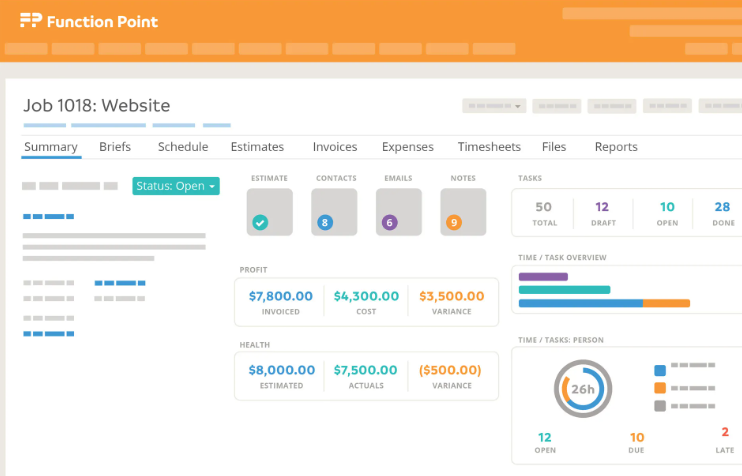This screenshot has width=742, height=476.
Task: Click the 26h donut chart
Action: 583,389
